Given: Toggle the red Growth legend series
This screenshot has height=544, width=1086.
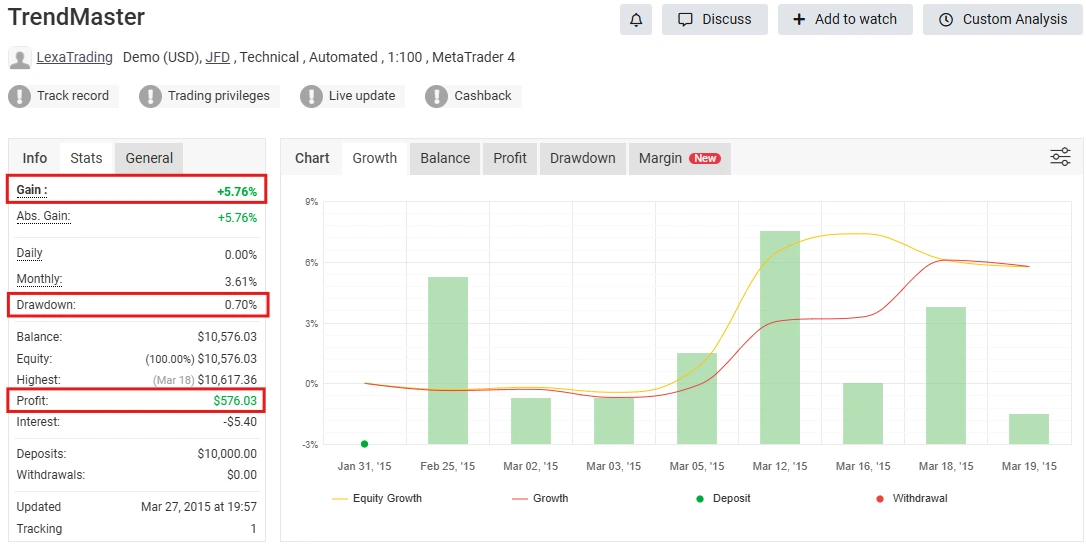Looking at the screenshot, I should [540, 498].
